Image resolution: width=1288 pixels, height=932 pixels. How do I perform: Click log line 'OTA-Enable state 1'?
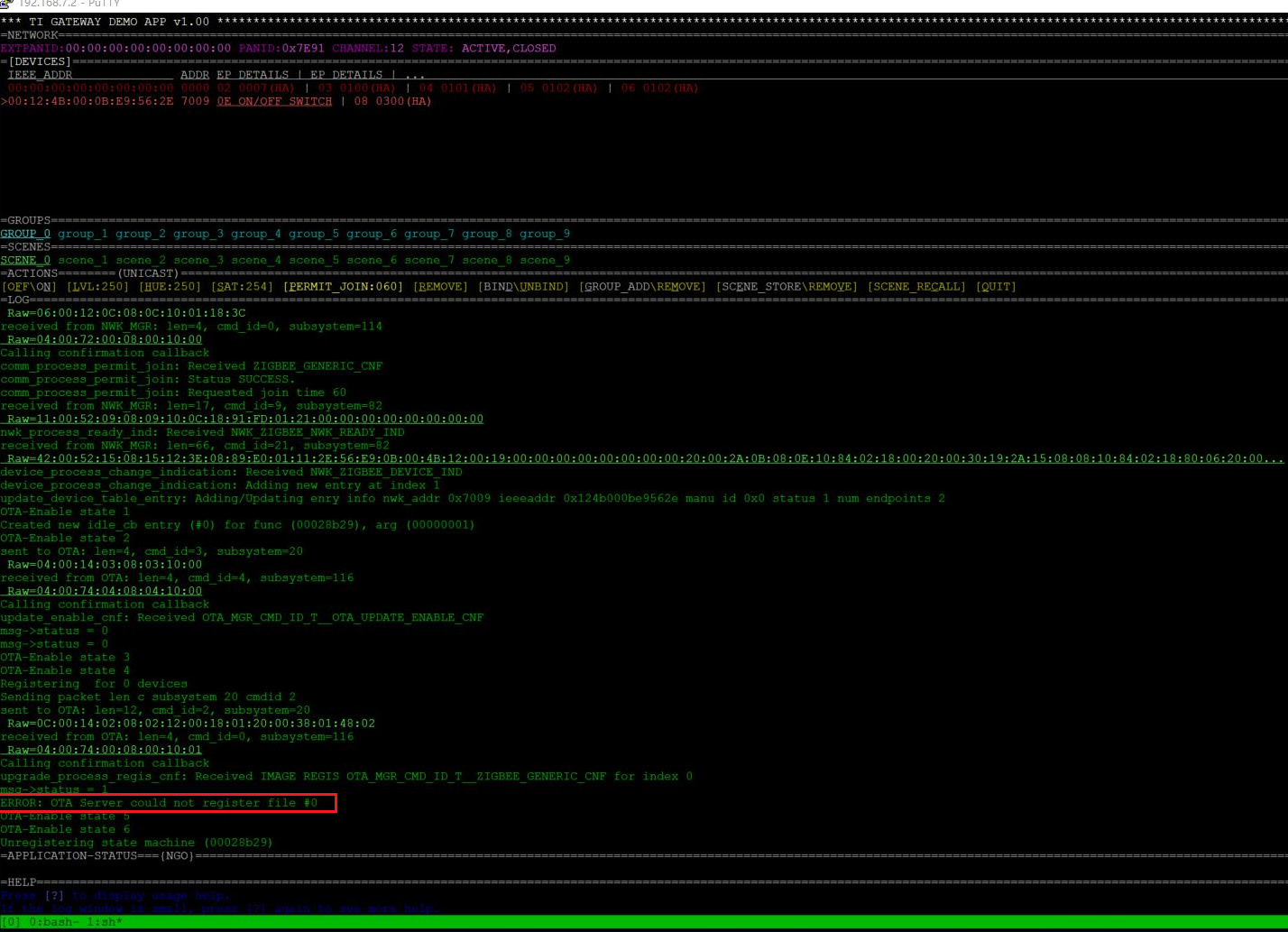click(x=65, y=512)
